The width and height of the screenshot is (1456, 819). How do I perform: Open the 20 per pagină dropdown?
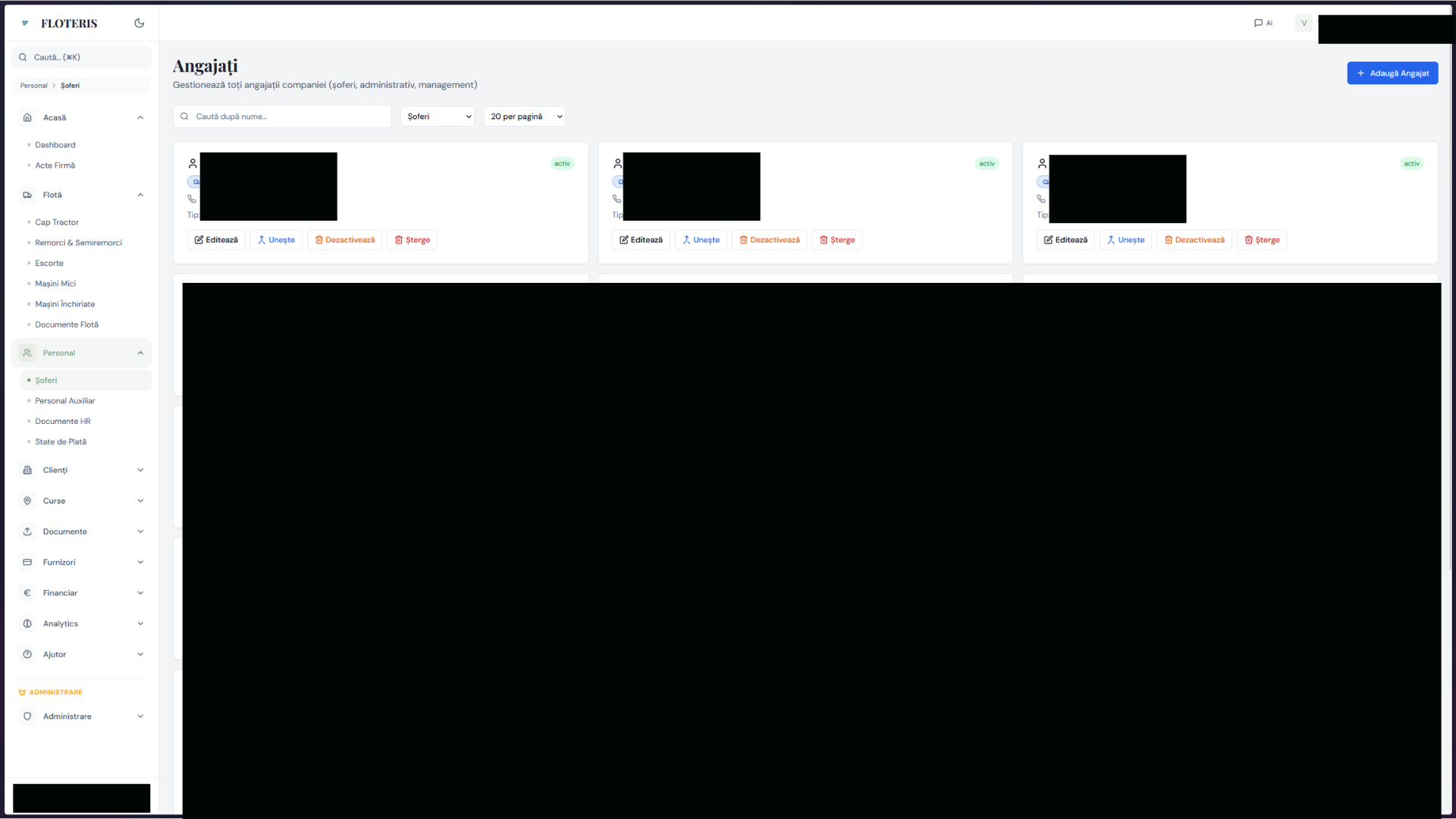click(x=525, y=116)
